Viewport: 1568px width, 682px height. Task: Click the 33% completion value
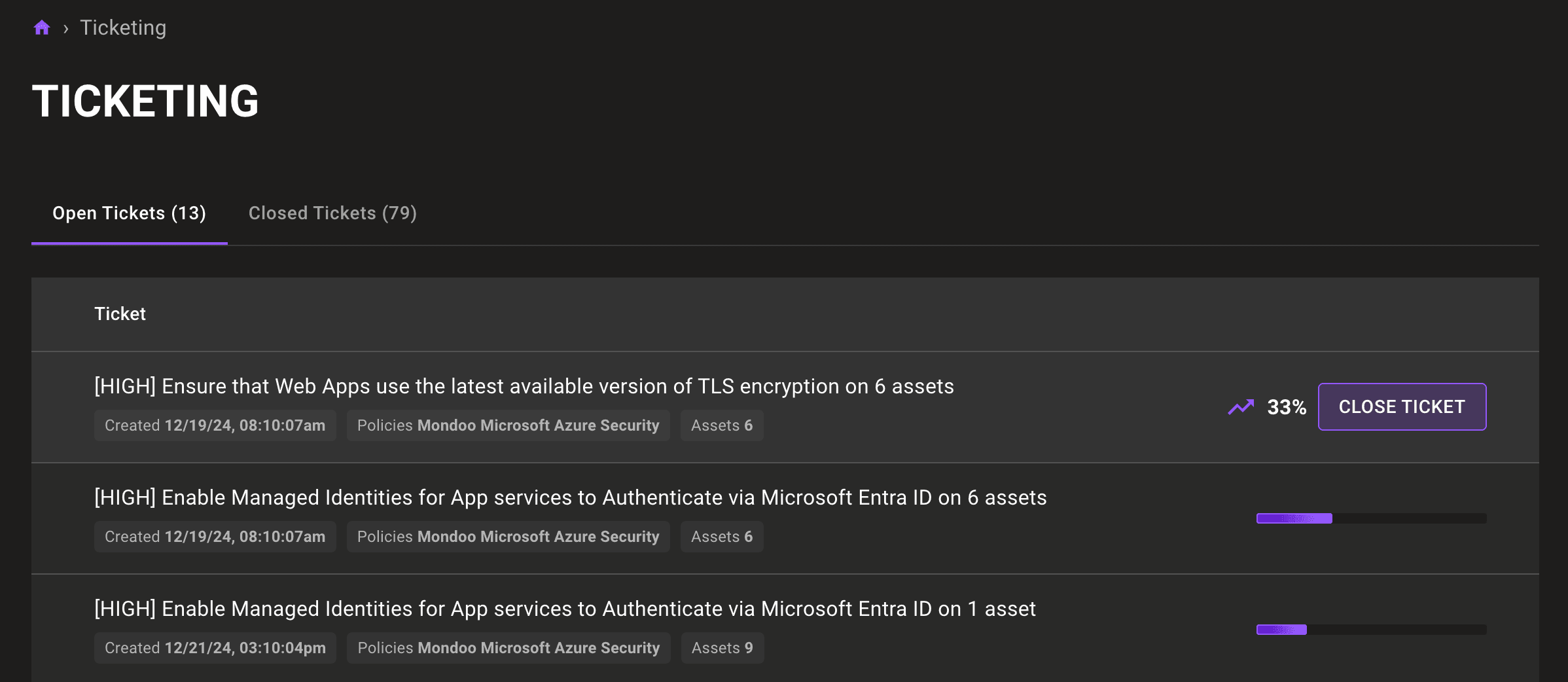point(1287,407)
